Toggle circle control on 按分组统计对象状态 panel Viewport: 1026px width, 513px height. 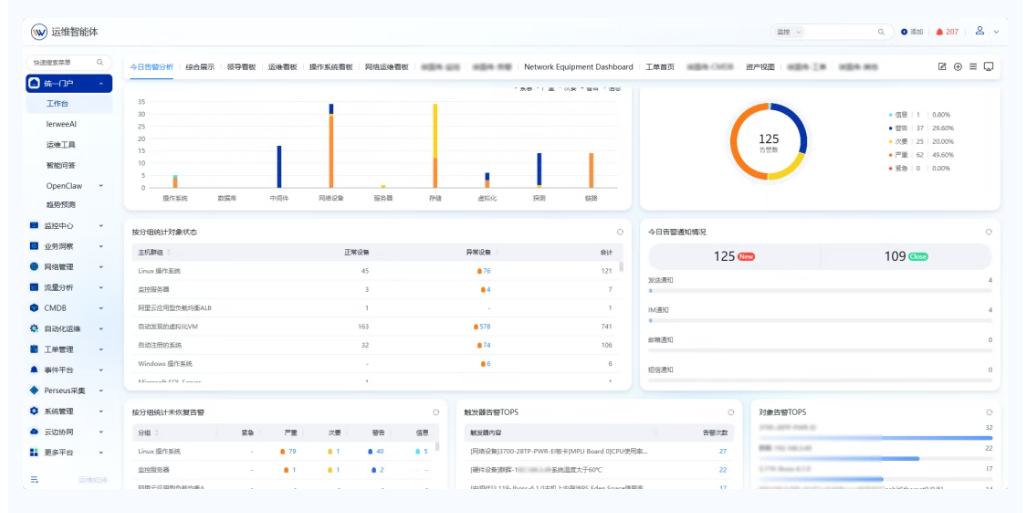coord(620,231)
